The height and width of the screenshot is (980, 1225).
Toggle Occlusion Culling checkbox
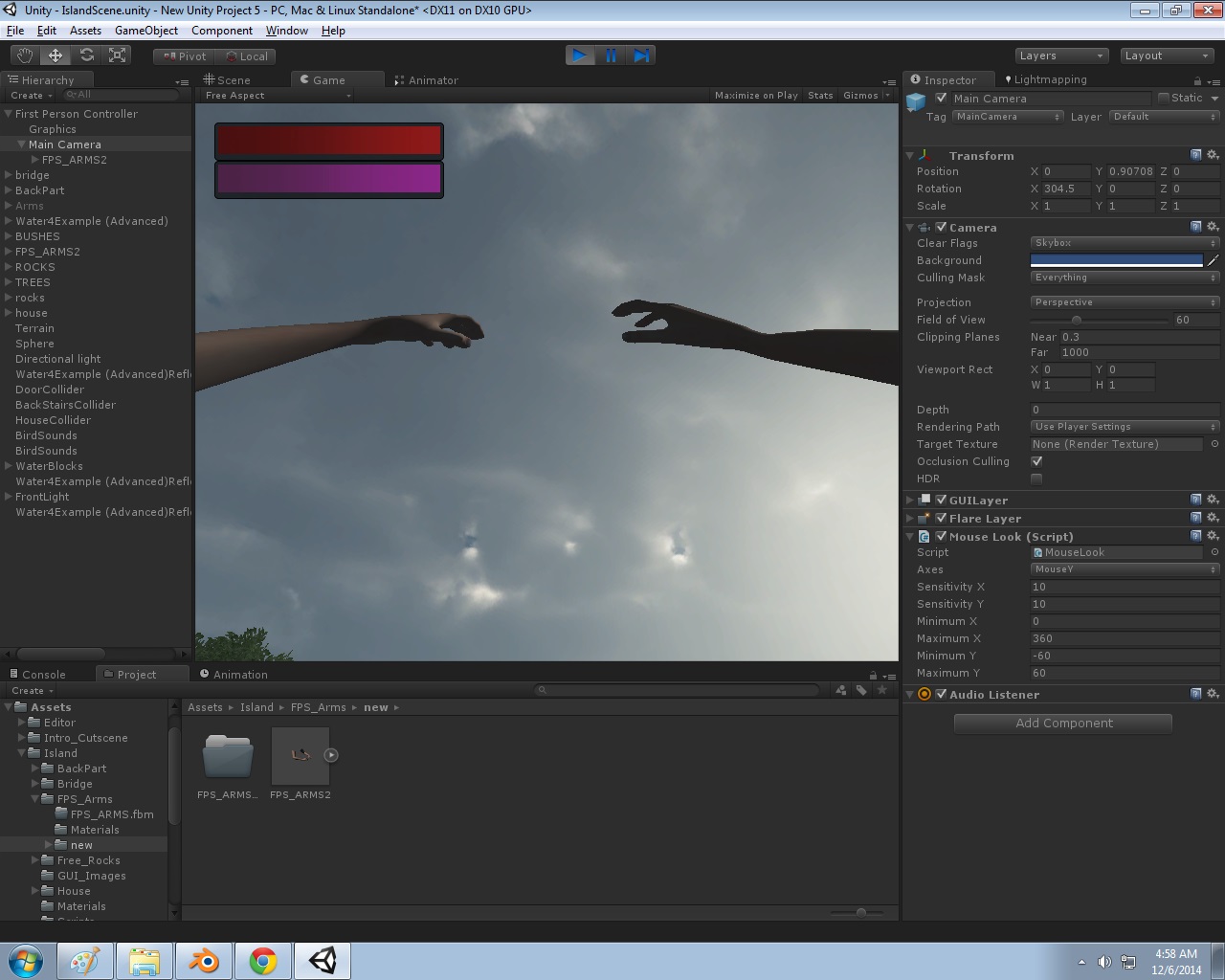click(x=1036, y=461)
